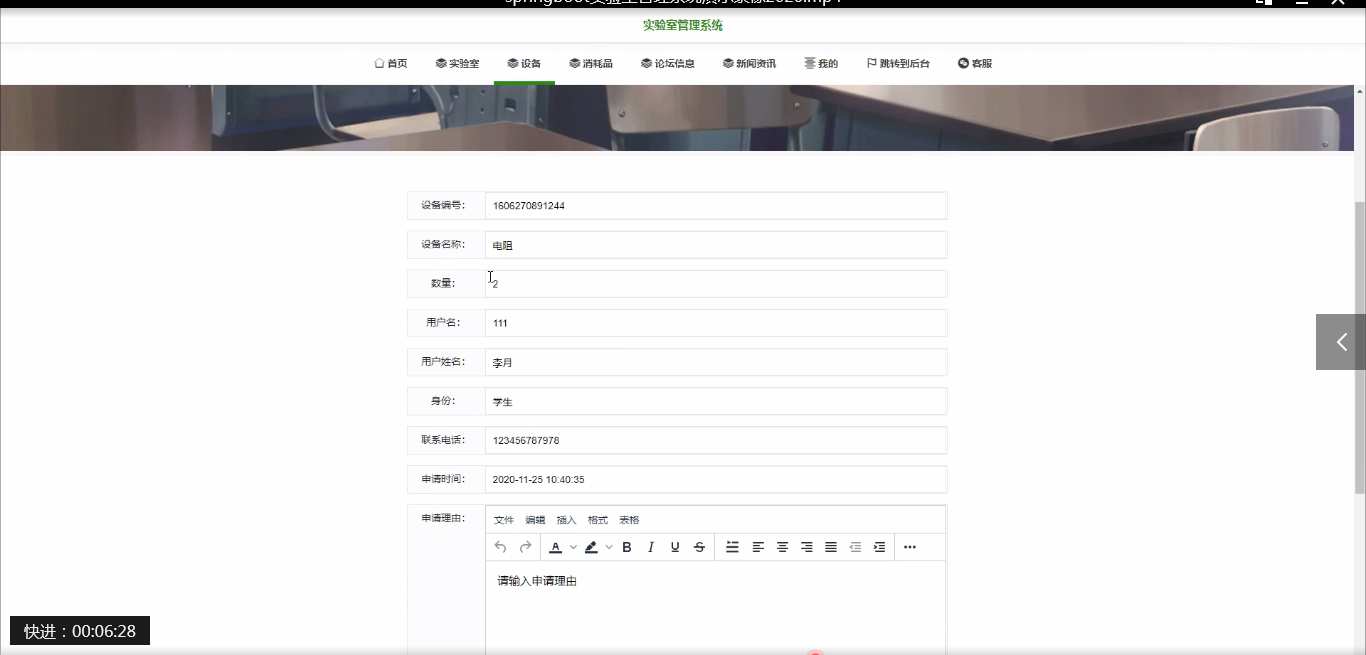Click 跳转到后台 link in navigation
The width and height of the screenshot is (1366, 655).
tap(898, 64)
